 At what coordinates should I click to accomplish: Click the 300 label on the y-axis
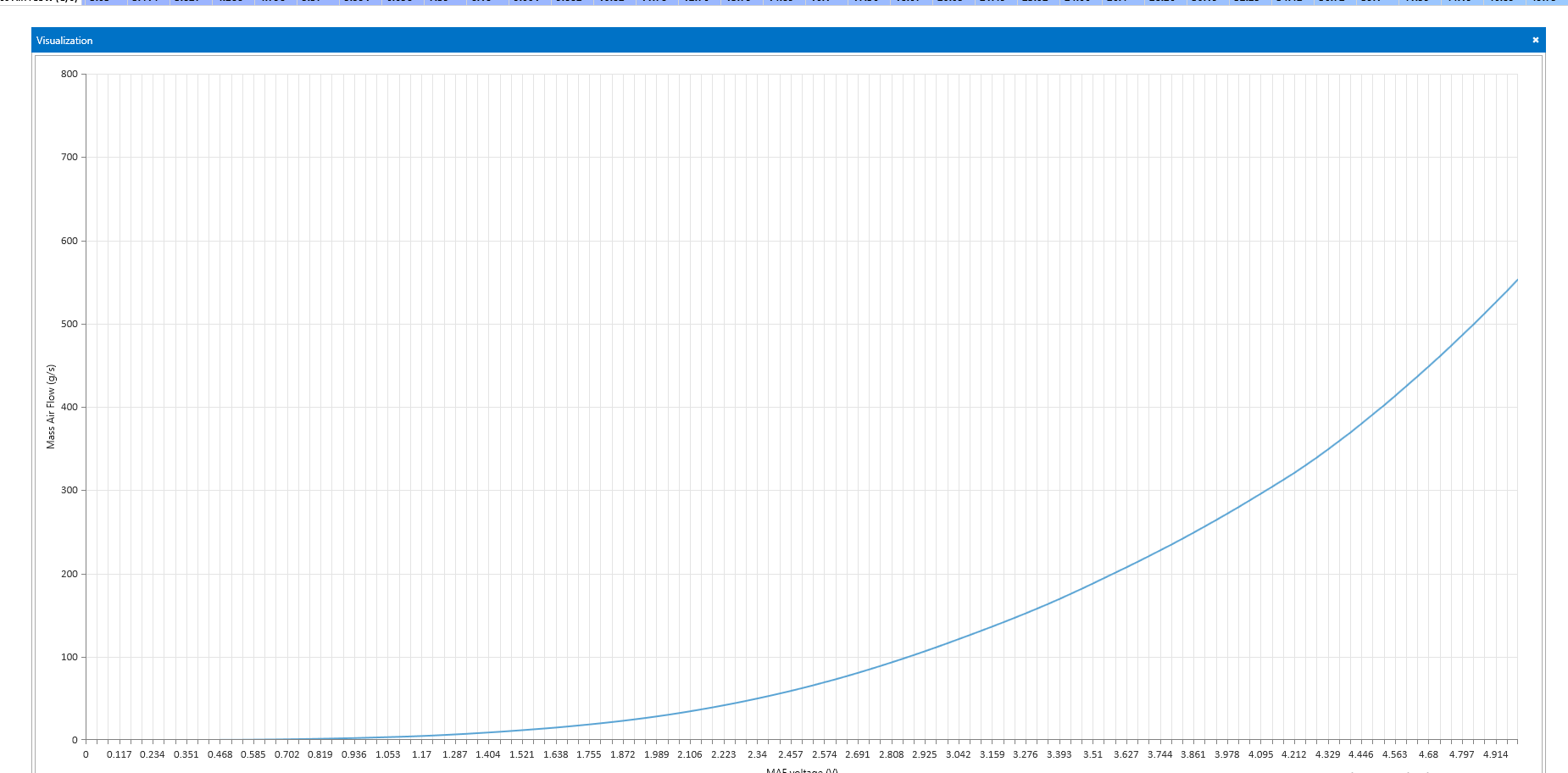pyautogui.click(x=70, y=490)
